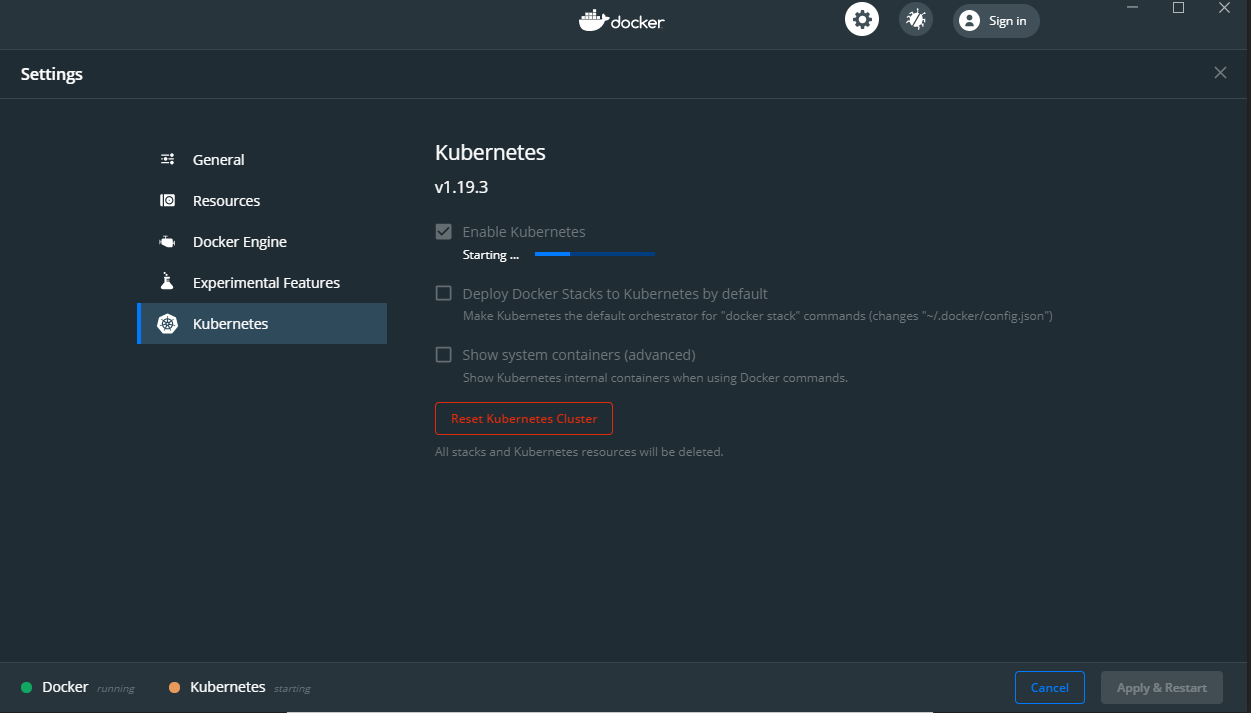
Task: Click the Docker Engine whale icon
Action: pyautogui.click(x=168, y=242)
